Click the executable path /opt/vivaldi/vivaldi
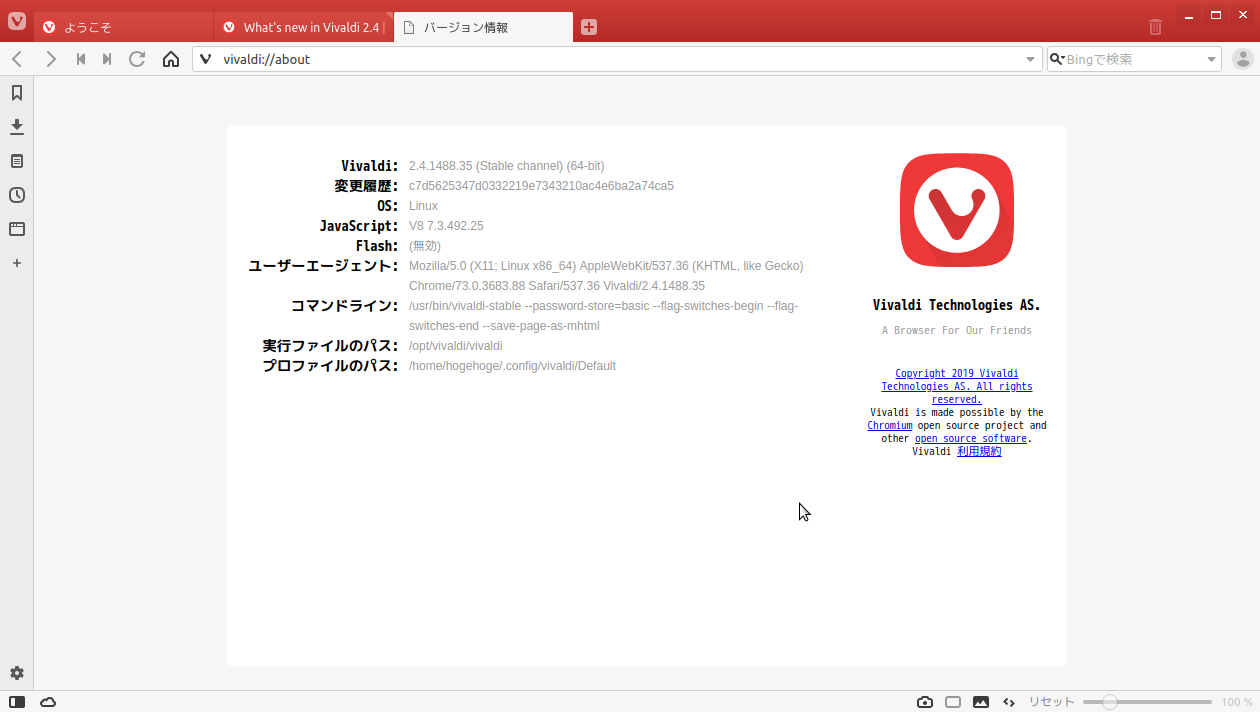The image size is (1260, 712). (x=456, y=346)
